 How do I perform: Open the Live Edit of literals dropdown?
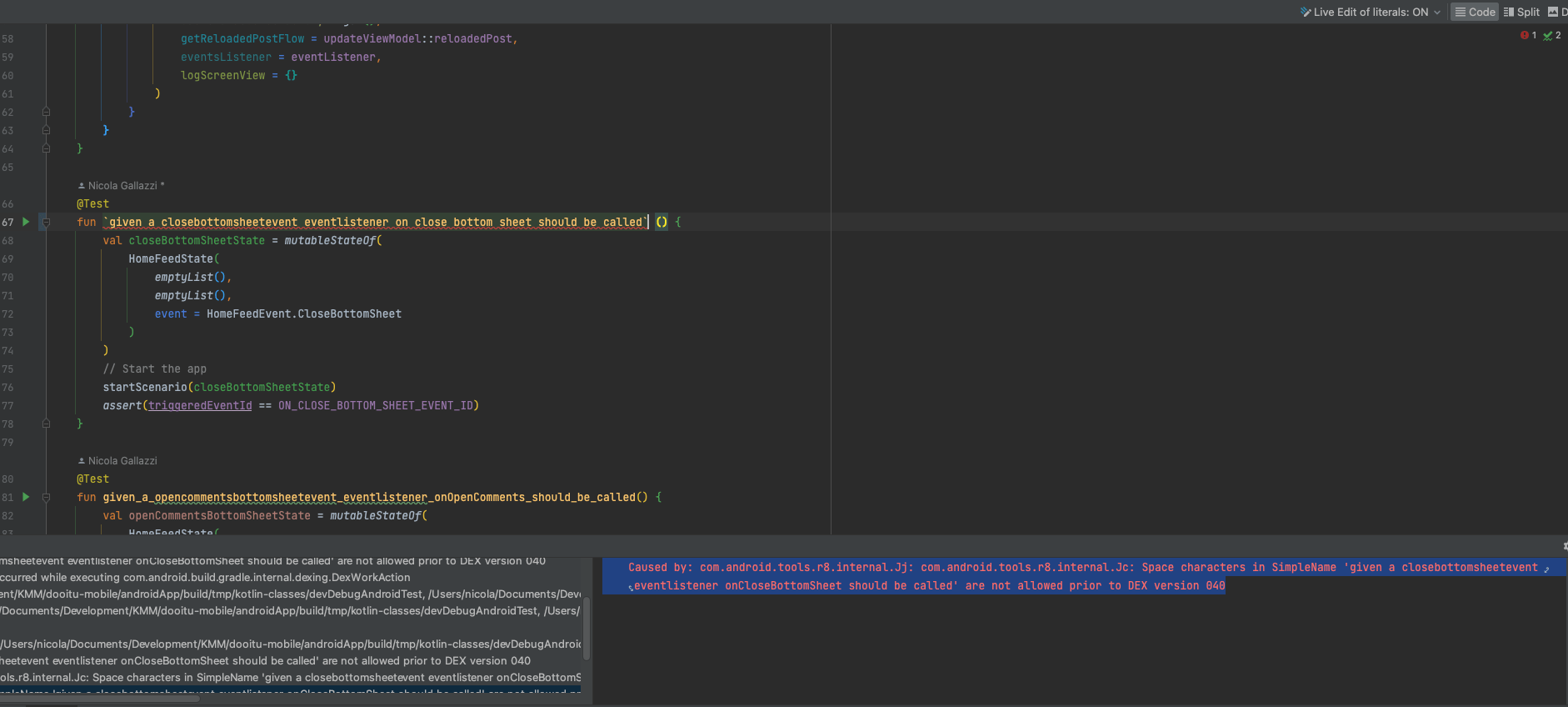(x=1371, y=12)
